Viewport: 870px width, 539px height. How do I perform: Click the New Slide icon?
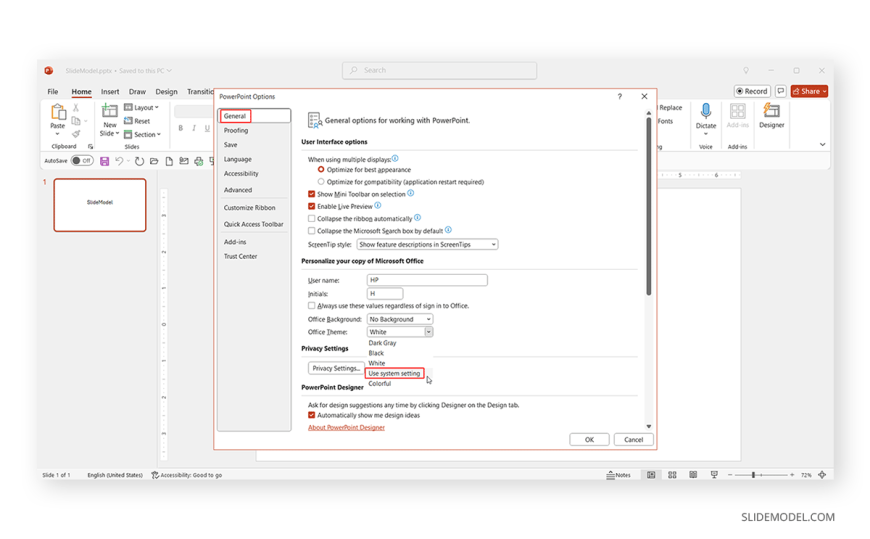pos(109,112)
